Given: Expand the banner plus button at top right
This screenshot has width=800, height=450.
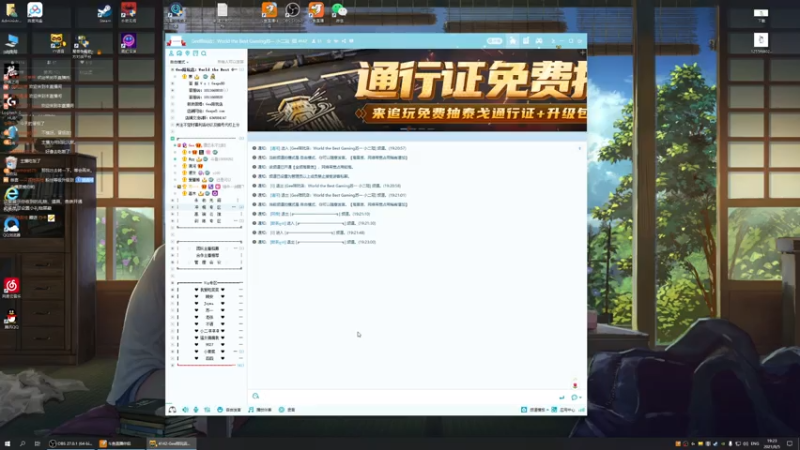Looking at the screenshot, I should point(582,53).
